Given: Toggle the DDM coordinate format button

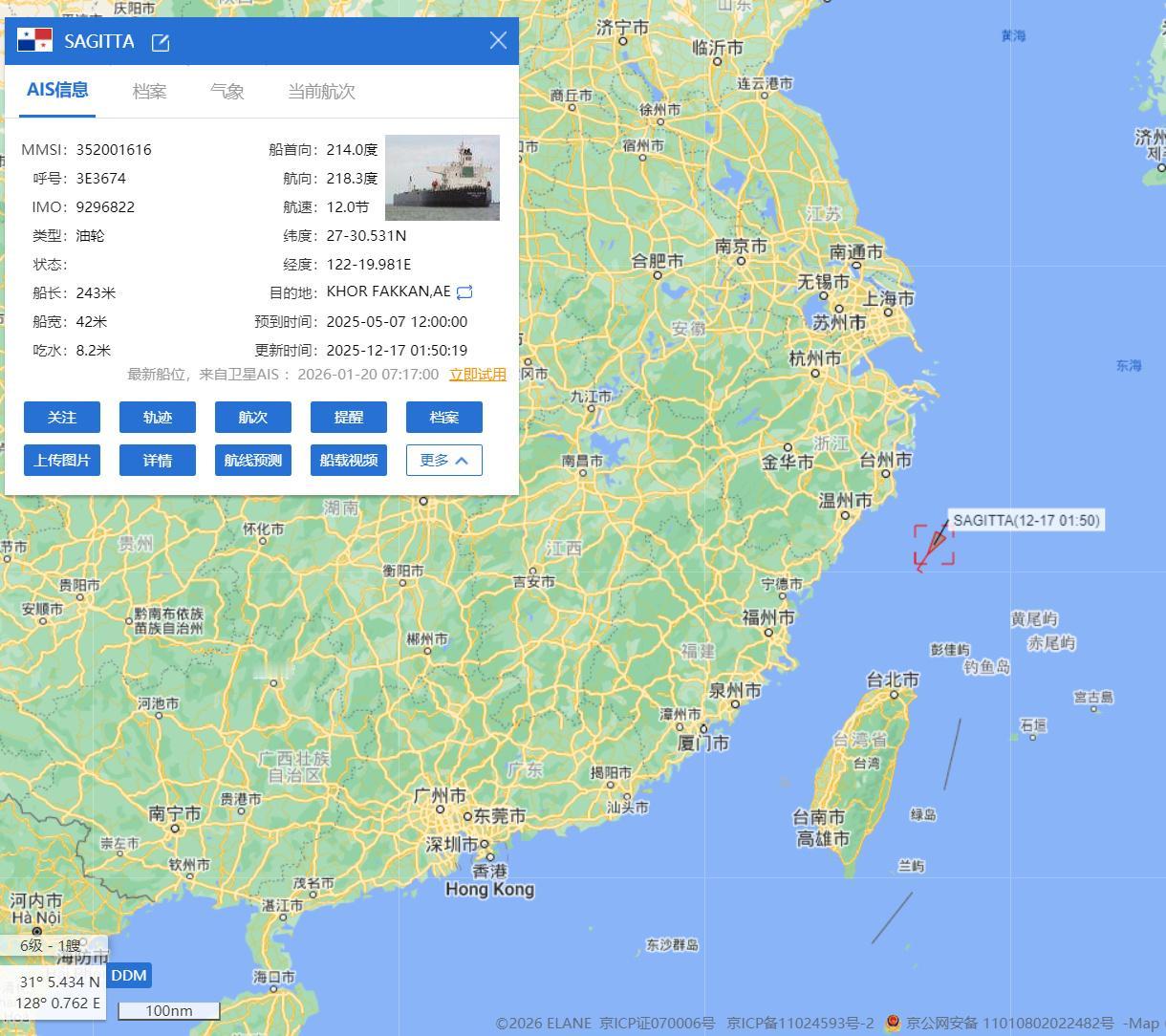Looking at the screenshot, I should [x=129, y=976].
